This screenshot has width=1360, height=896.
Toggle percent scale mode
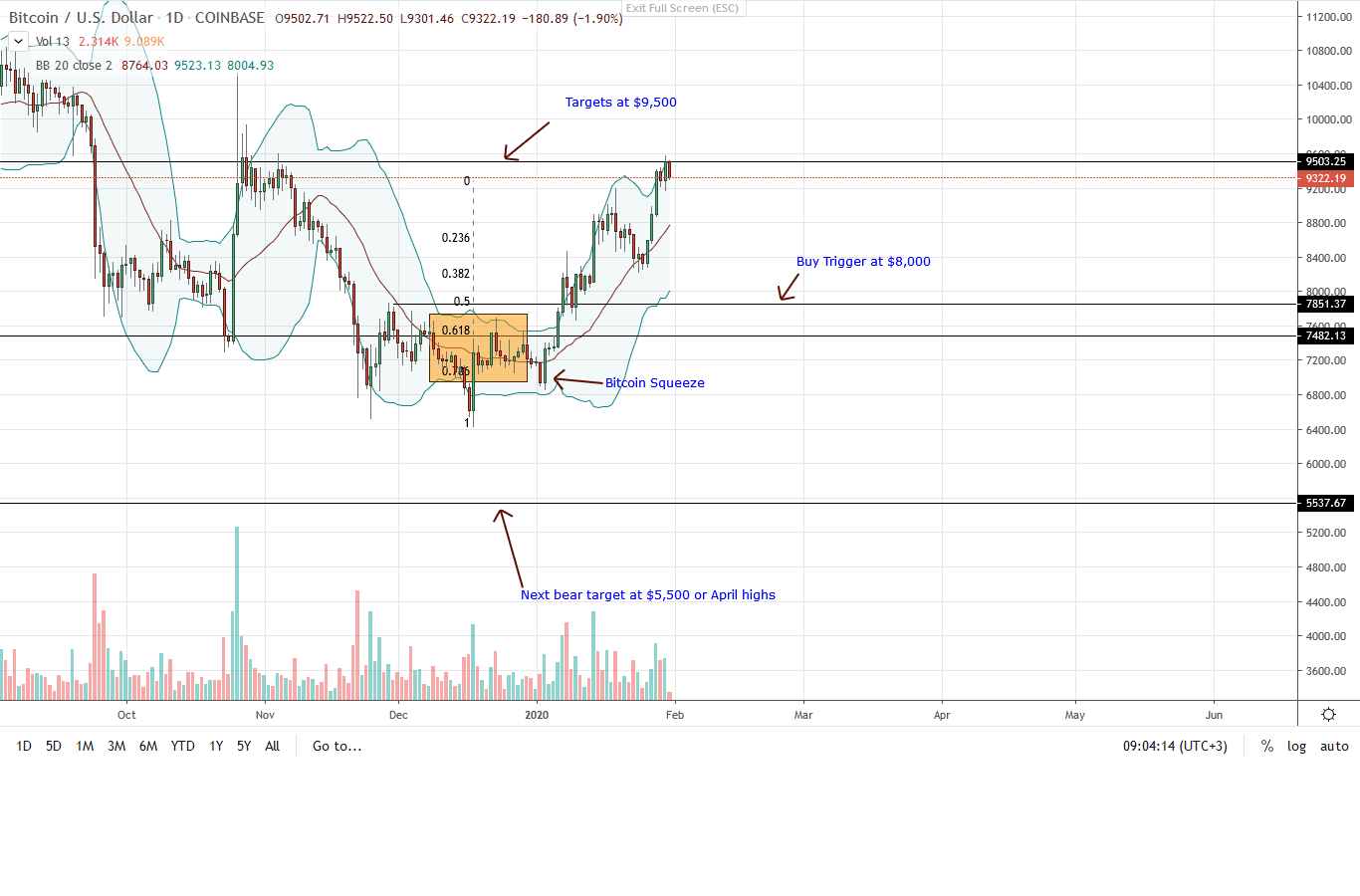tap(1267, 746)
